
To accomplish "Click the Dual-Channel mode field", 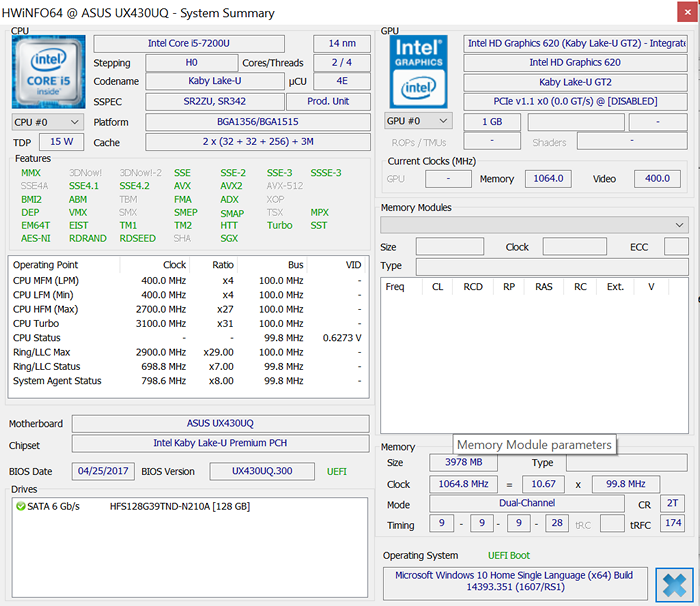I will (x=527, y=503).
